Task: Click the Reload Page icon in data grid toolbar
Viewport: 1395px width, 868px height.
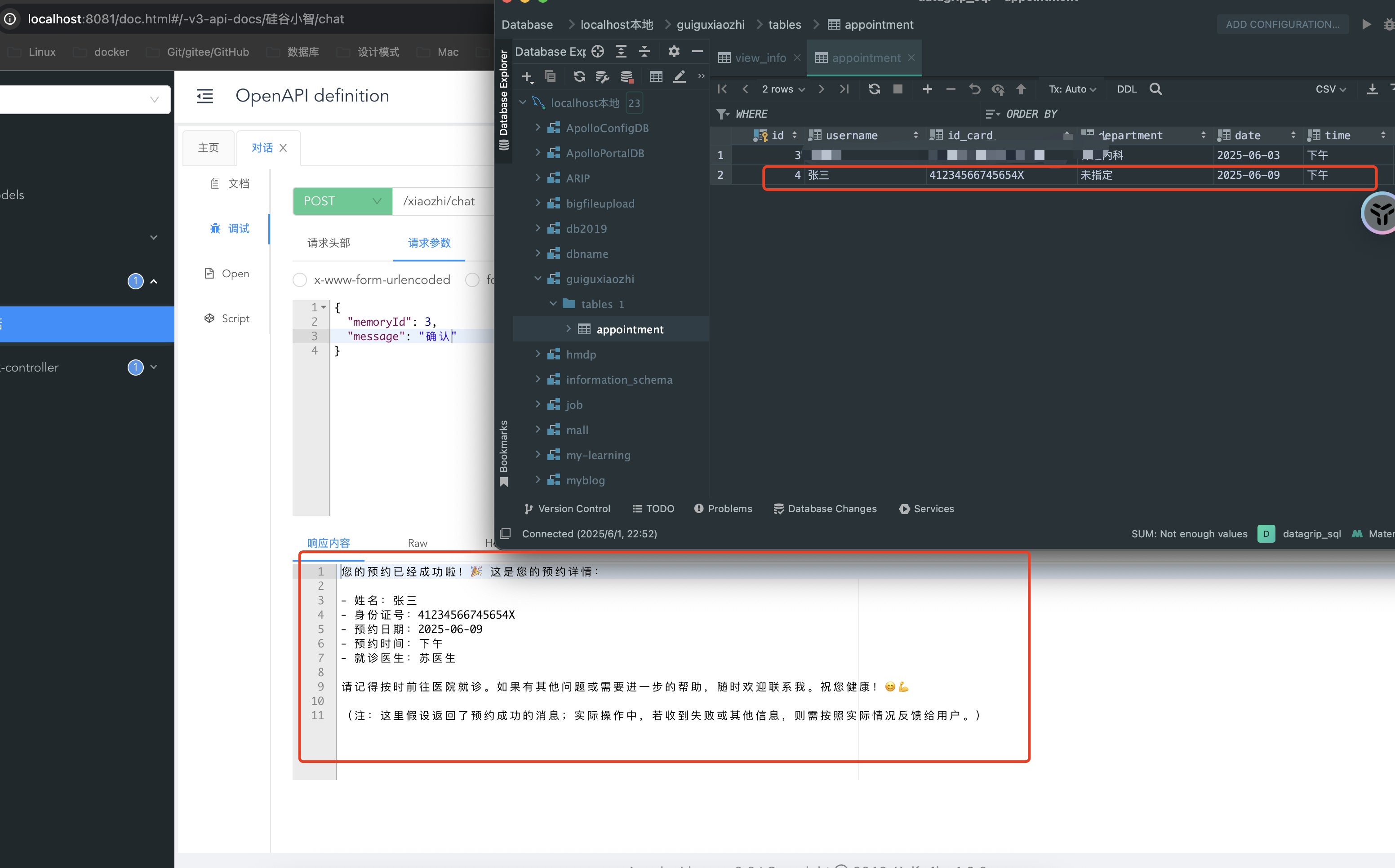Action: tap(874, 89)
